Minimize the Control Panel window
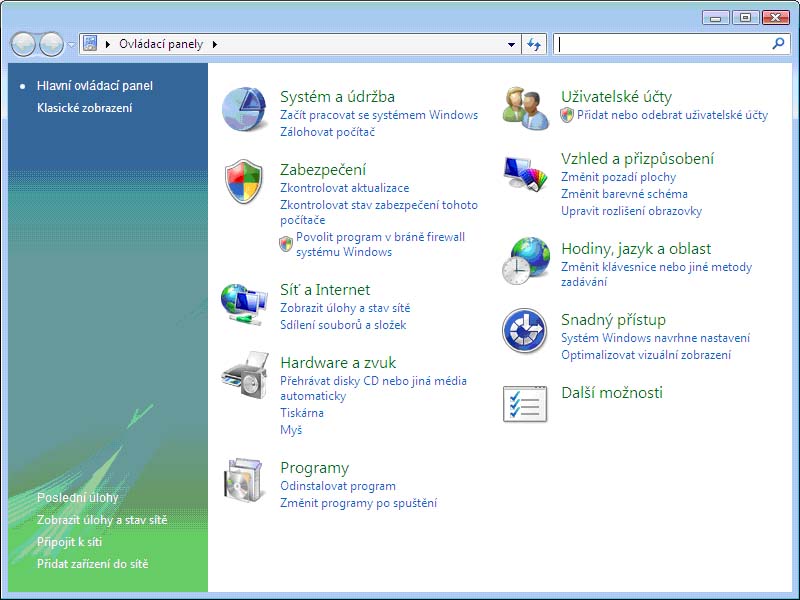 click(716, 18)
